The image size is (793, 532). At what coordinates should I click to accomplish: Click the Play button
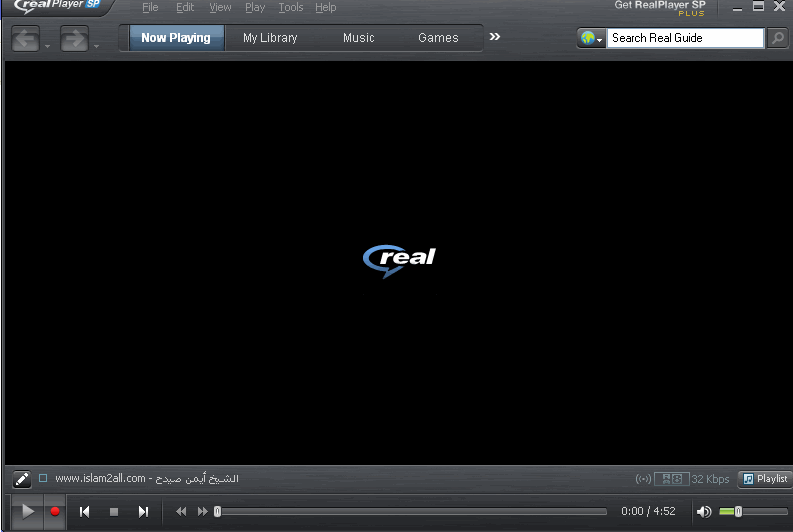(27, 512)
